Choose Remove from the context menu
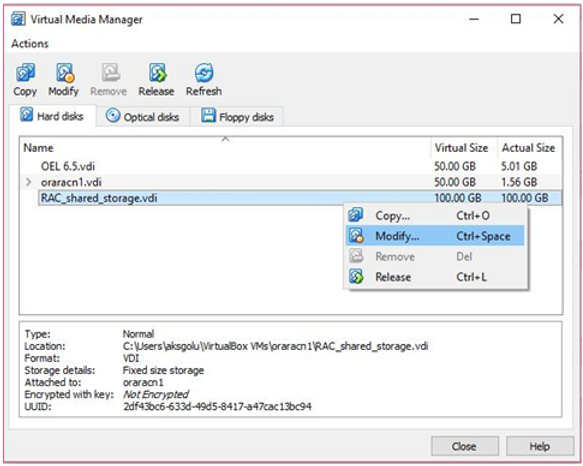The width and height of the screenshot is (583, 466). tap(435, 256)
